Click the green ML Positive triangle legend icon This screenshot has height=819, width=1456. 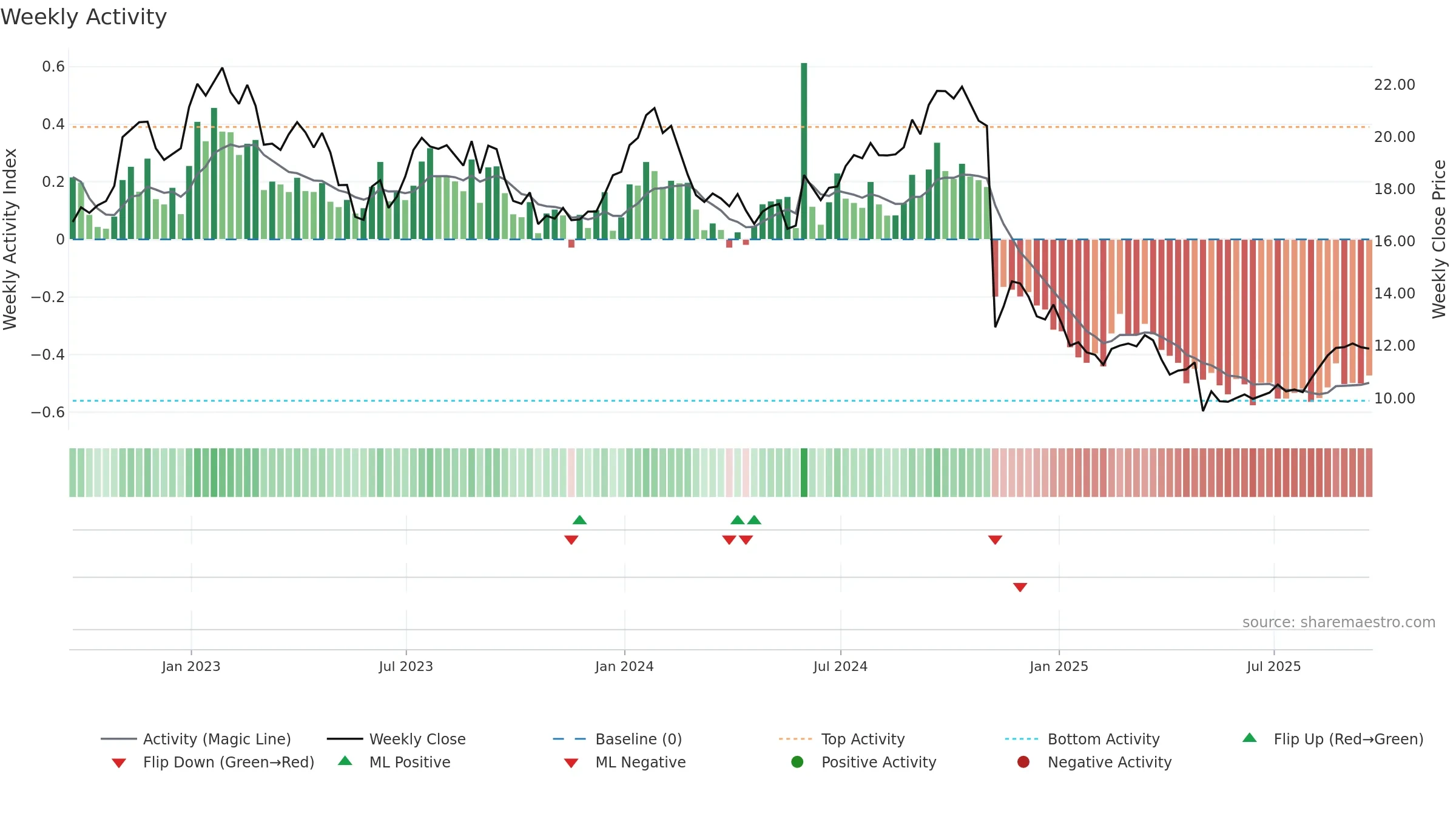pos(345,761)
